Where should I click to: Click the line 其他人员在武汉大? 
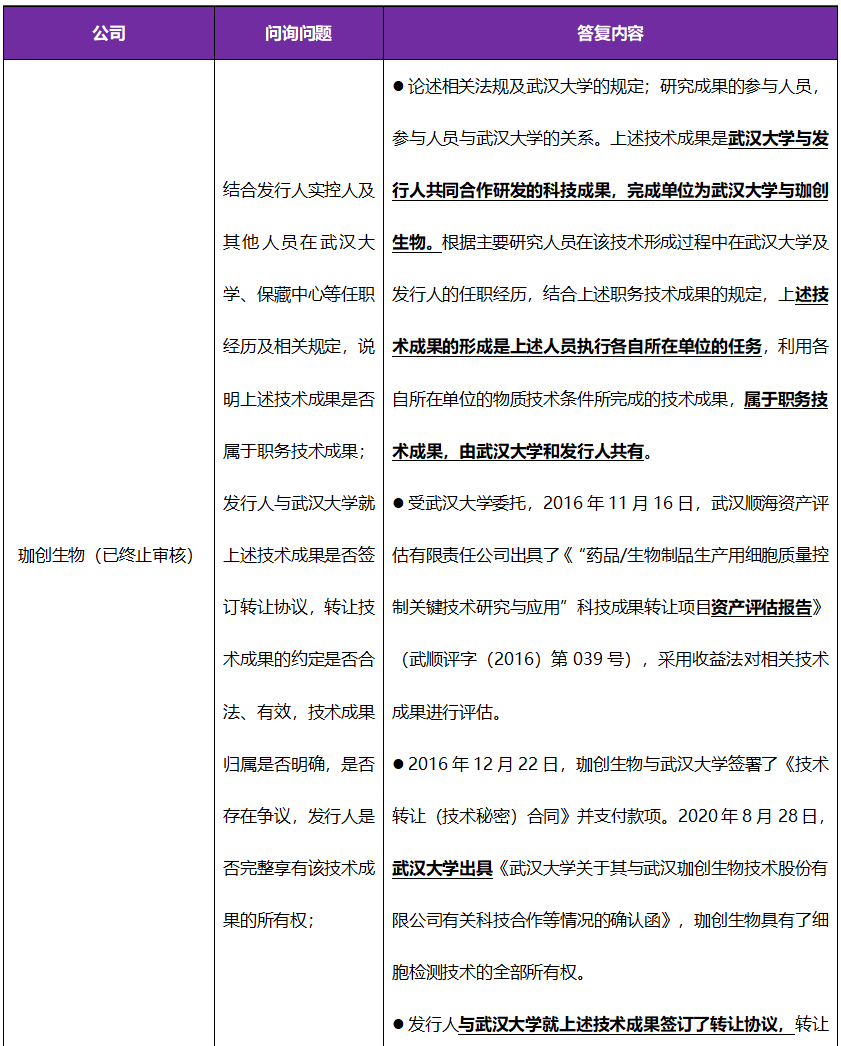tap(299, 242)
